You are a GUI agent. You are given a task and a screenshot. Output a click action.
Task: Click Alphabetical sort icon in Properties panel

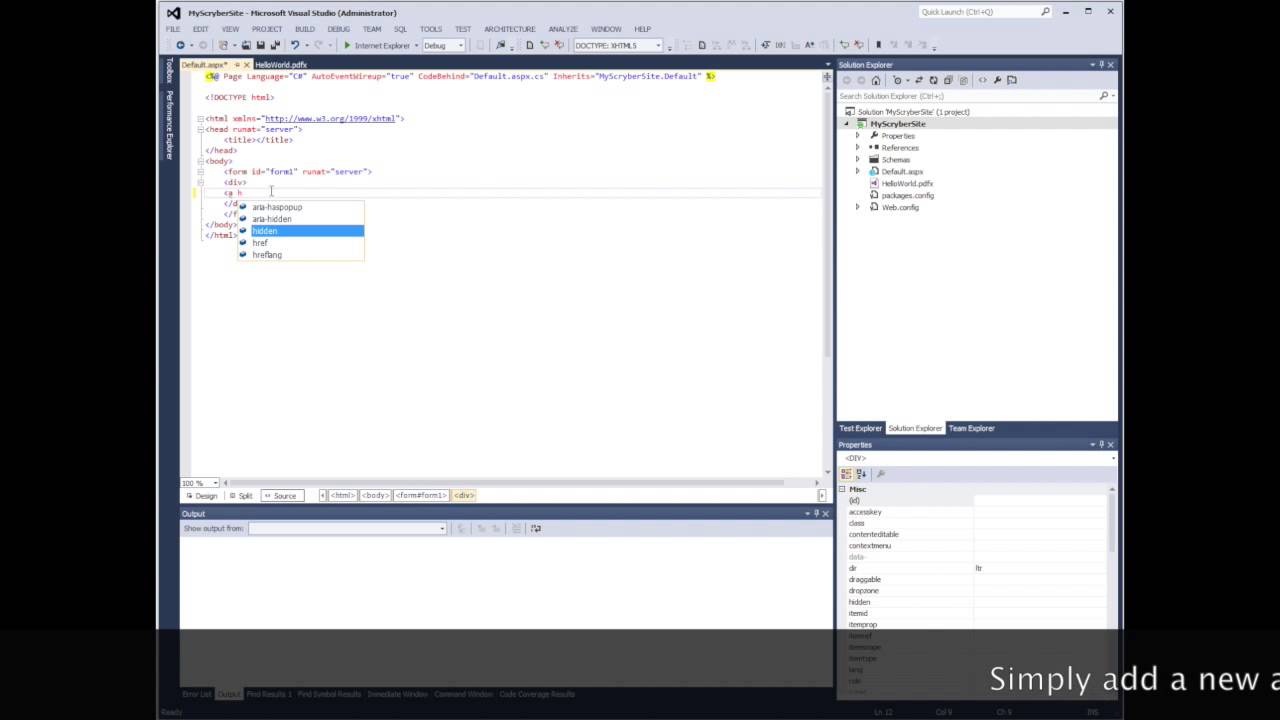coord(861,474)
